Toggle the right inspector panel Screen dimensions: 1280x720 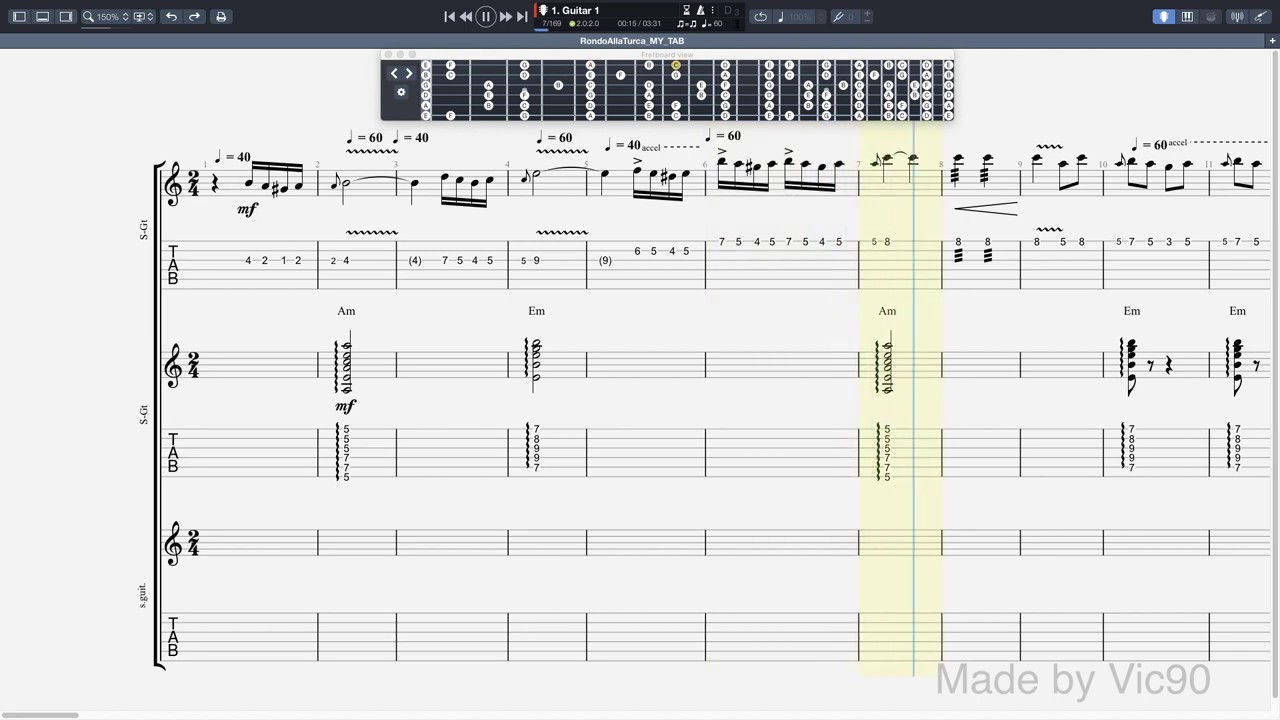(65, 16)
